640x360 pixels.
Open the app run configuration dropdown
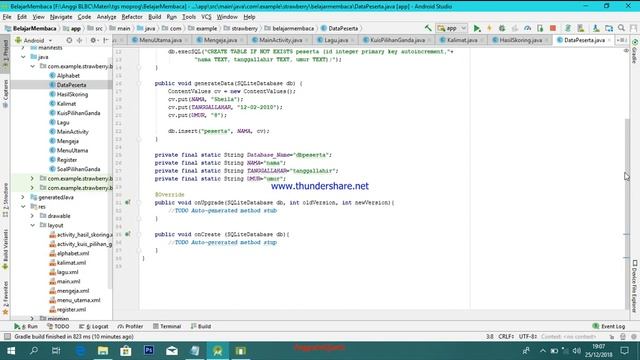451,28
